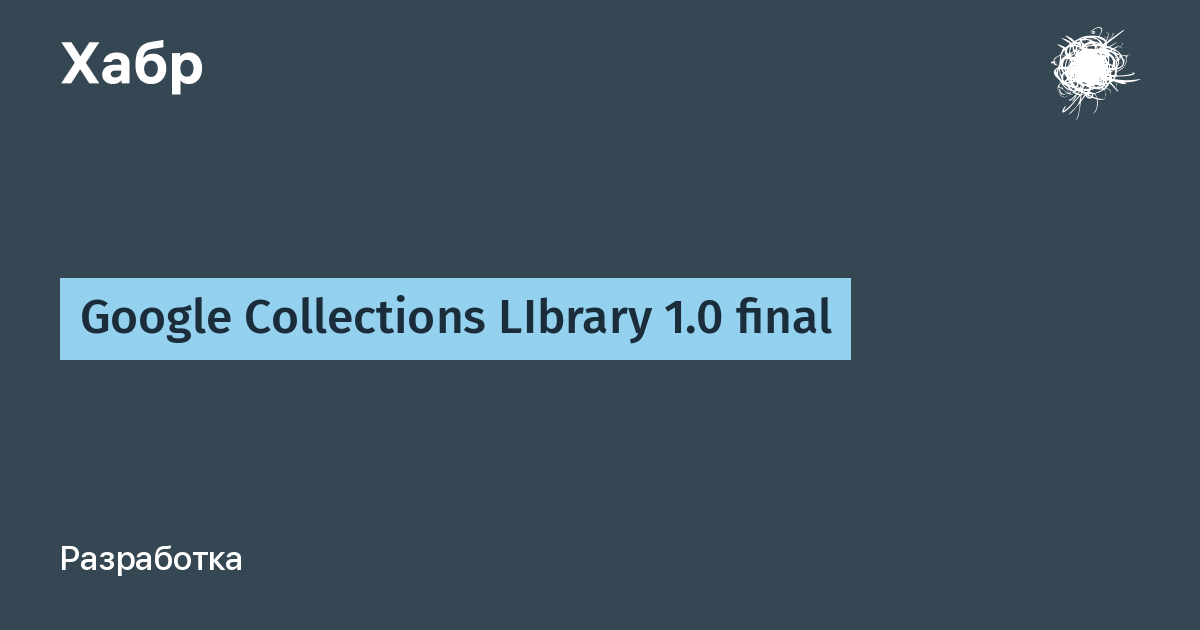Click the white scribble ball icon
This screenshot has height=630, width=1200.
coord(1091,72)
